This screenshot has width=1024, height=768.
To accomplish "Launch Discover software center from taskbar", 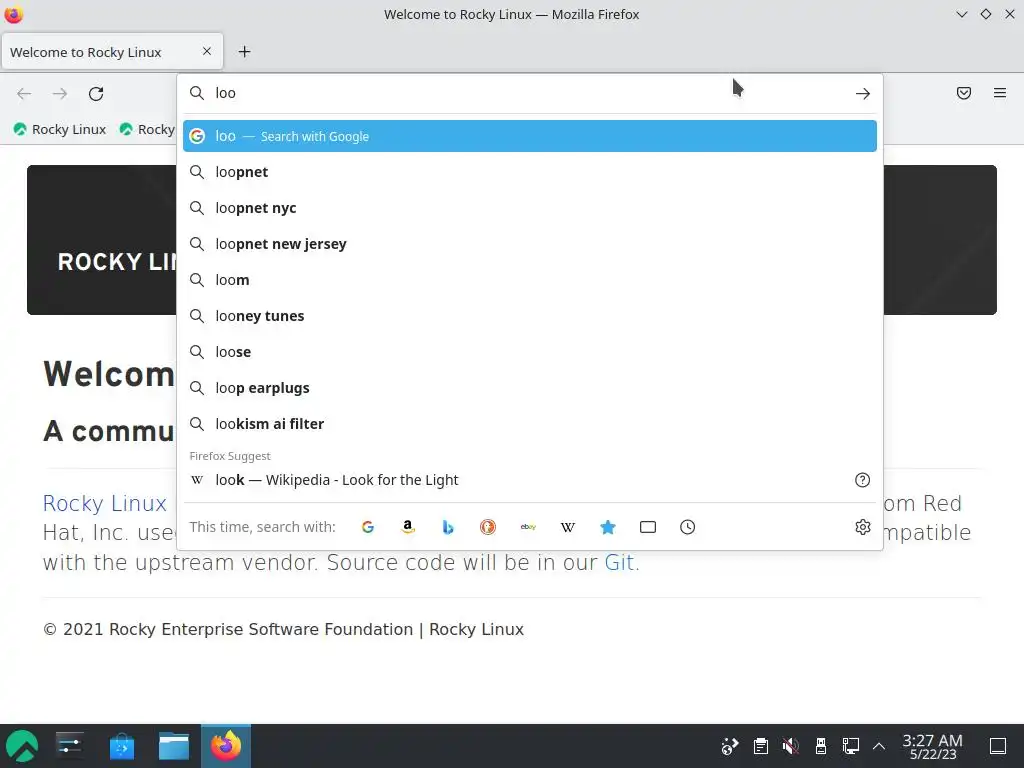I will (x=122, y=746).
